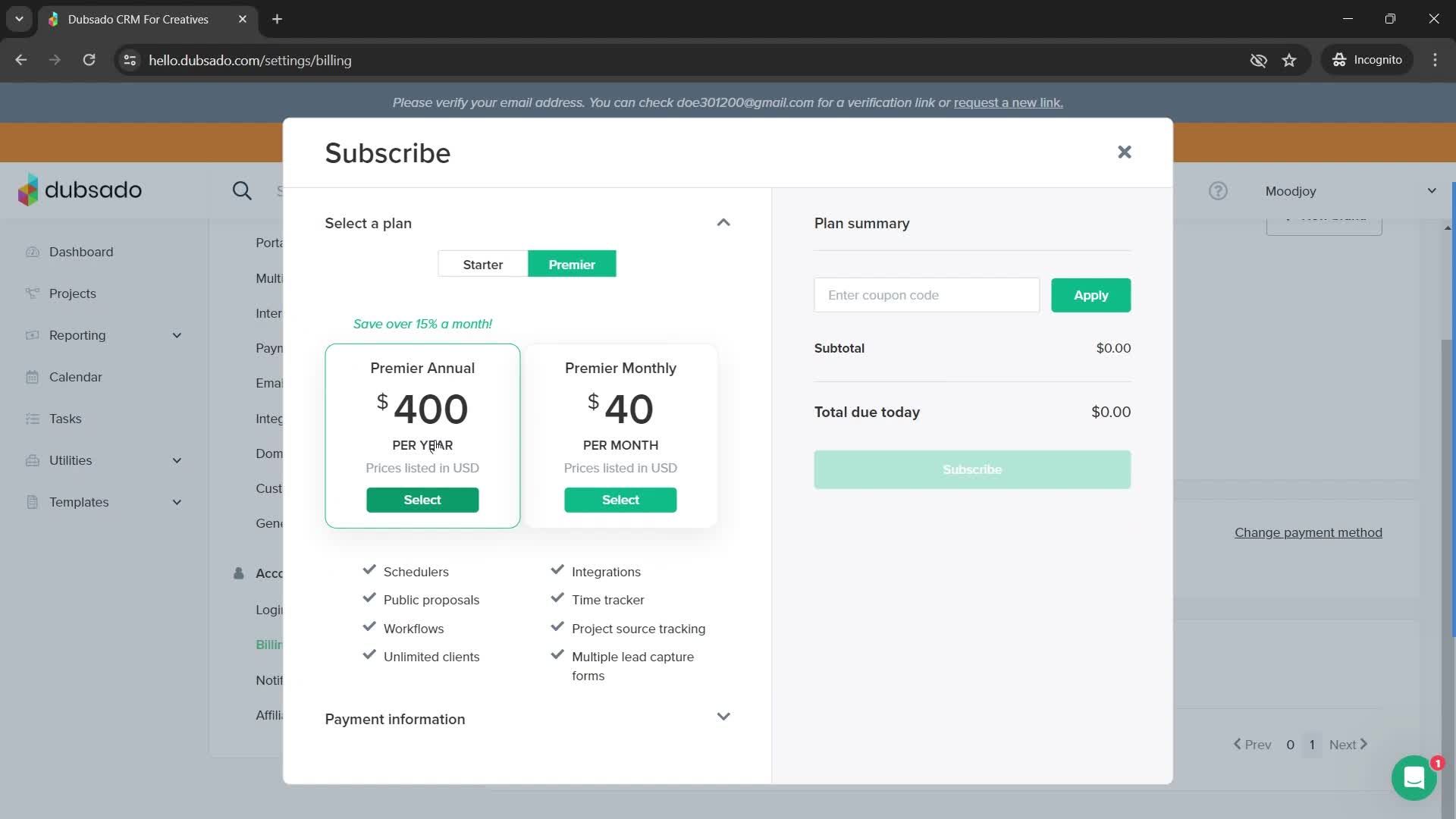Click the Calendar sidebar icon
The image size is (1456, 819).
click(32, 377)
